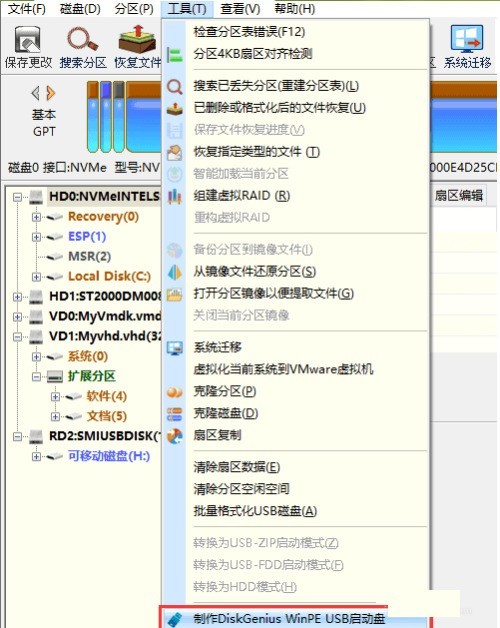
Task: Go to next disk with orange right arrow
Action: click(50, 93)
